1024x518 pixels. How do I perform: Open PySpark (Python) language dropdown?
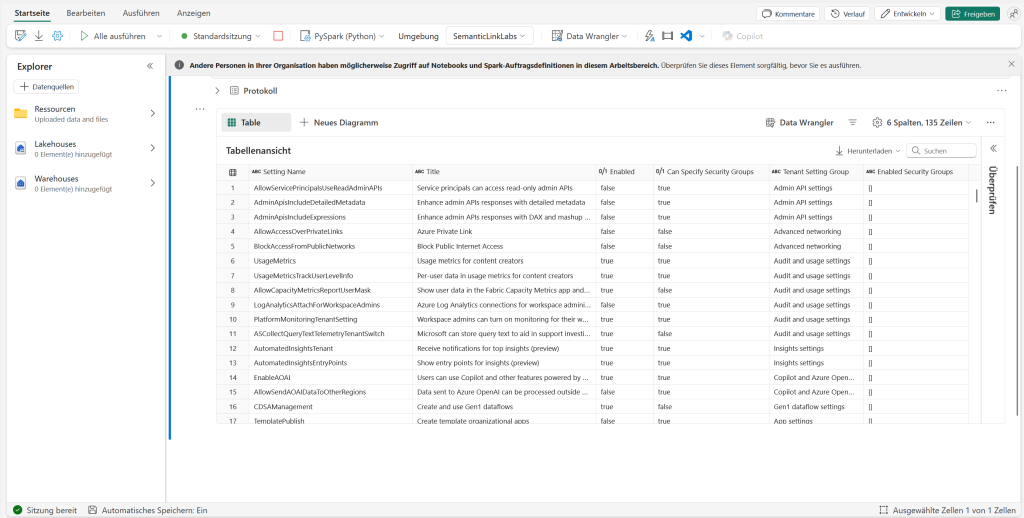(342, 36)
